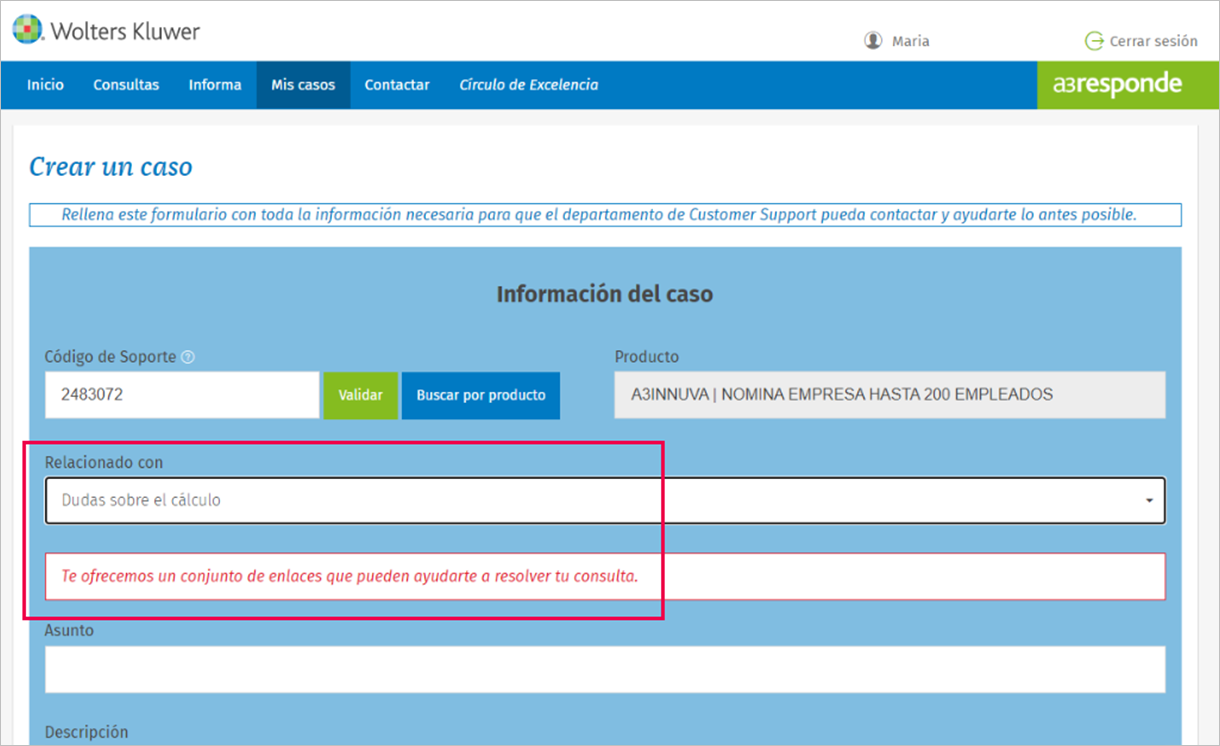Select the Mis casos tab
1220x746 pixels.
tap(303, 85)
